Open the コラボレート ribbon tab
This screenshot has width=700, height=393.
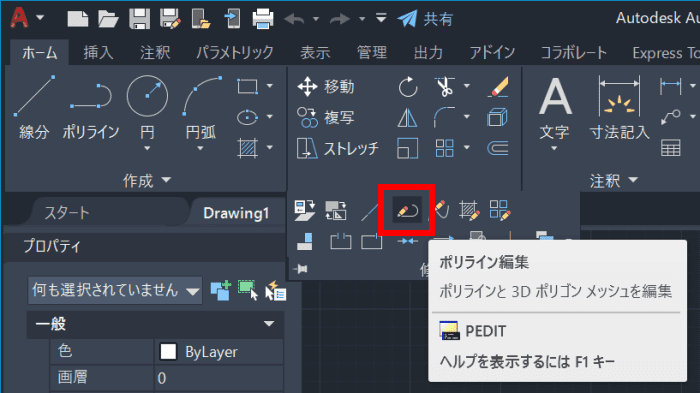(574, 53)
